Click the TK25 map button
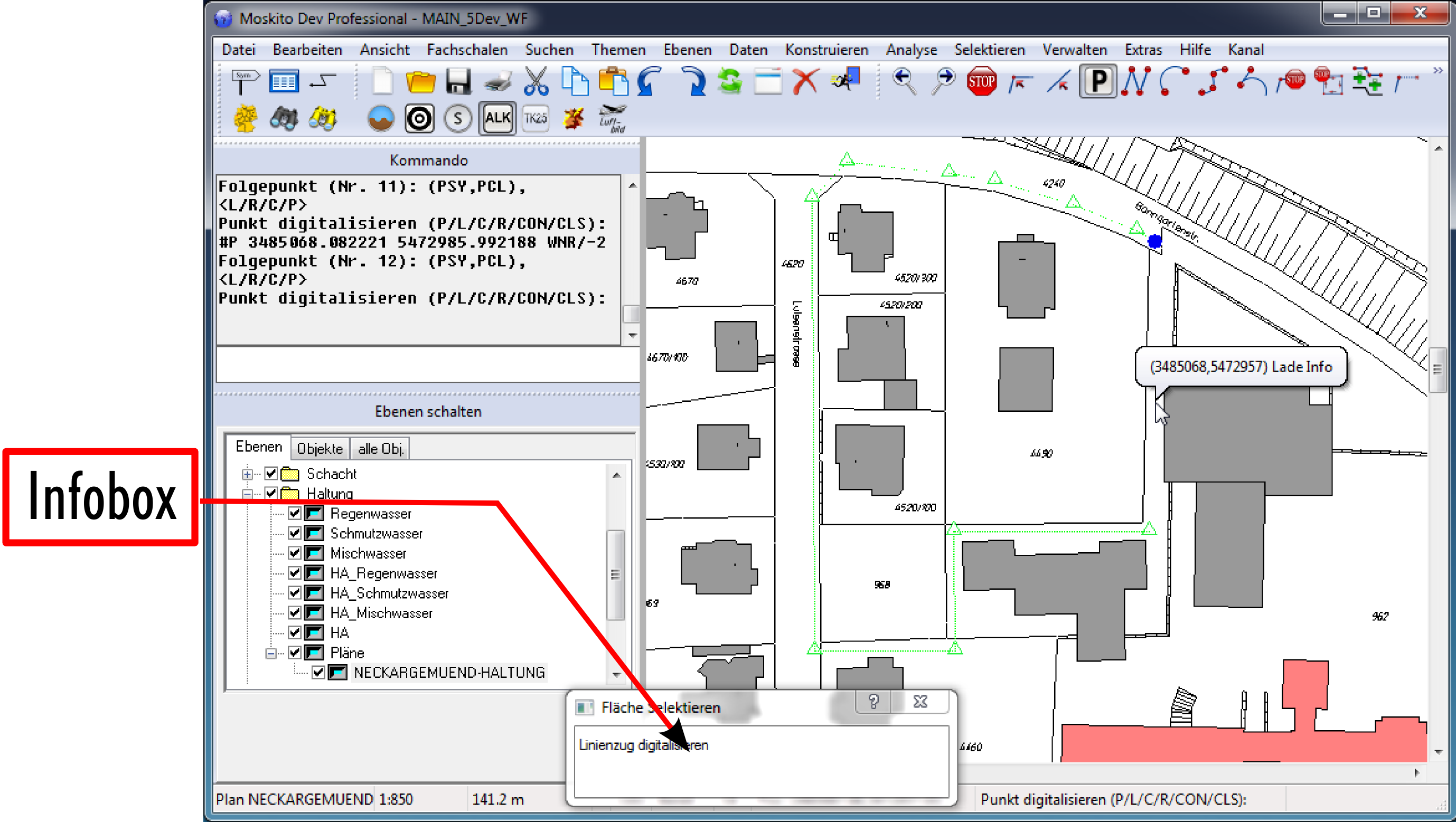 (534, 118)
